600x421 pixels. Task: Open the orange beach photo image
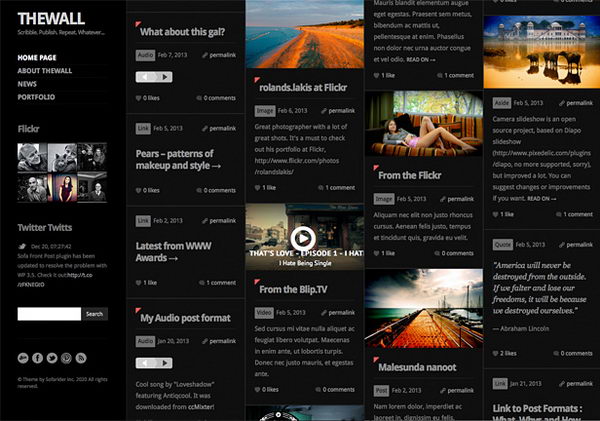pos(305,34)
